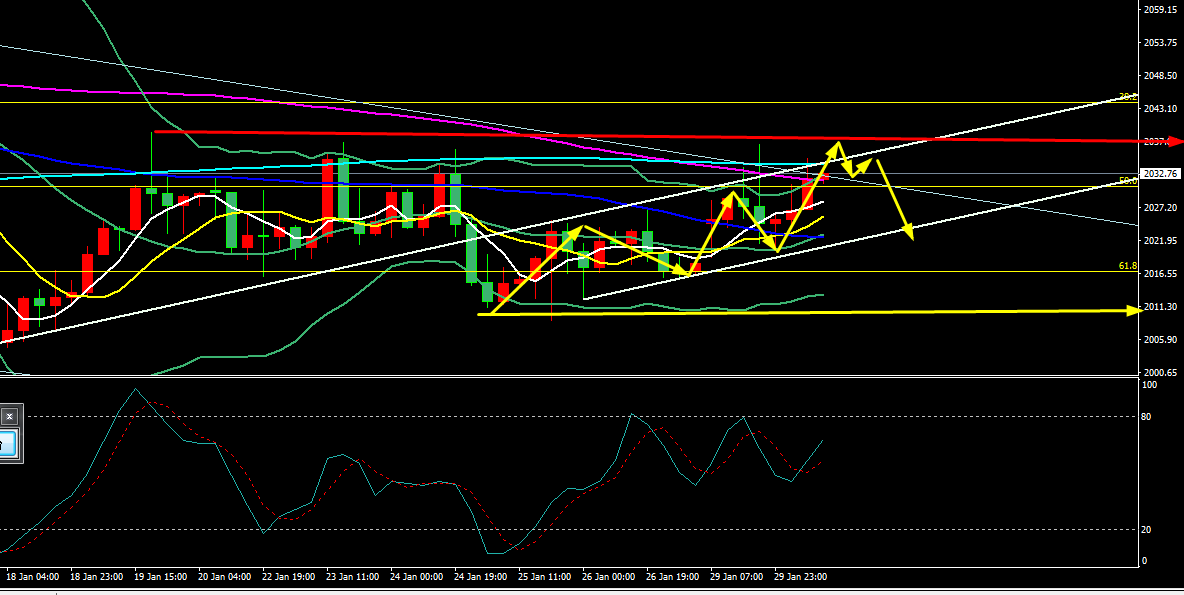This screenshot has height=595, width=1184.
Task: Click the 2000.65 price on the scale
Action: tap(1160, 372)
